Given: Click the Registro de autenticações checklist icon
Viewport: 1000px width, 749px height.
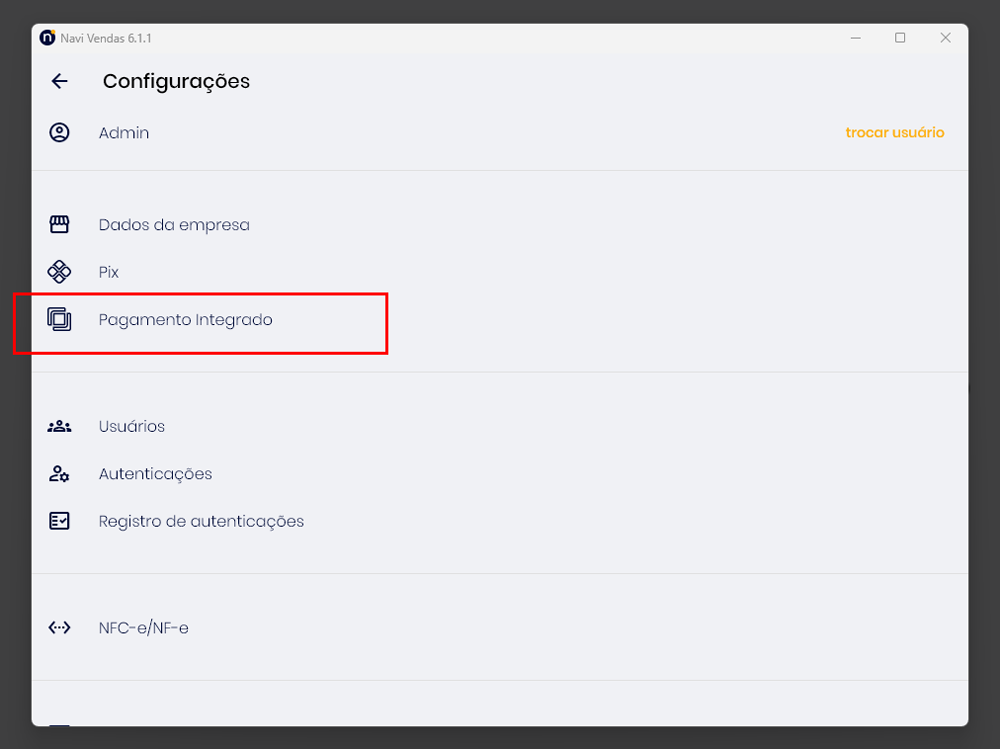Looking at the screenshot, I should tap(60, 521).
